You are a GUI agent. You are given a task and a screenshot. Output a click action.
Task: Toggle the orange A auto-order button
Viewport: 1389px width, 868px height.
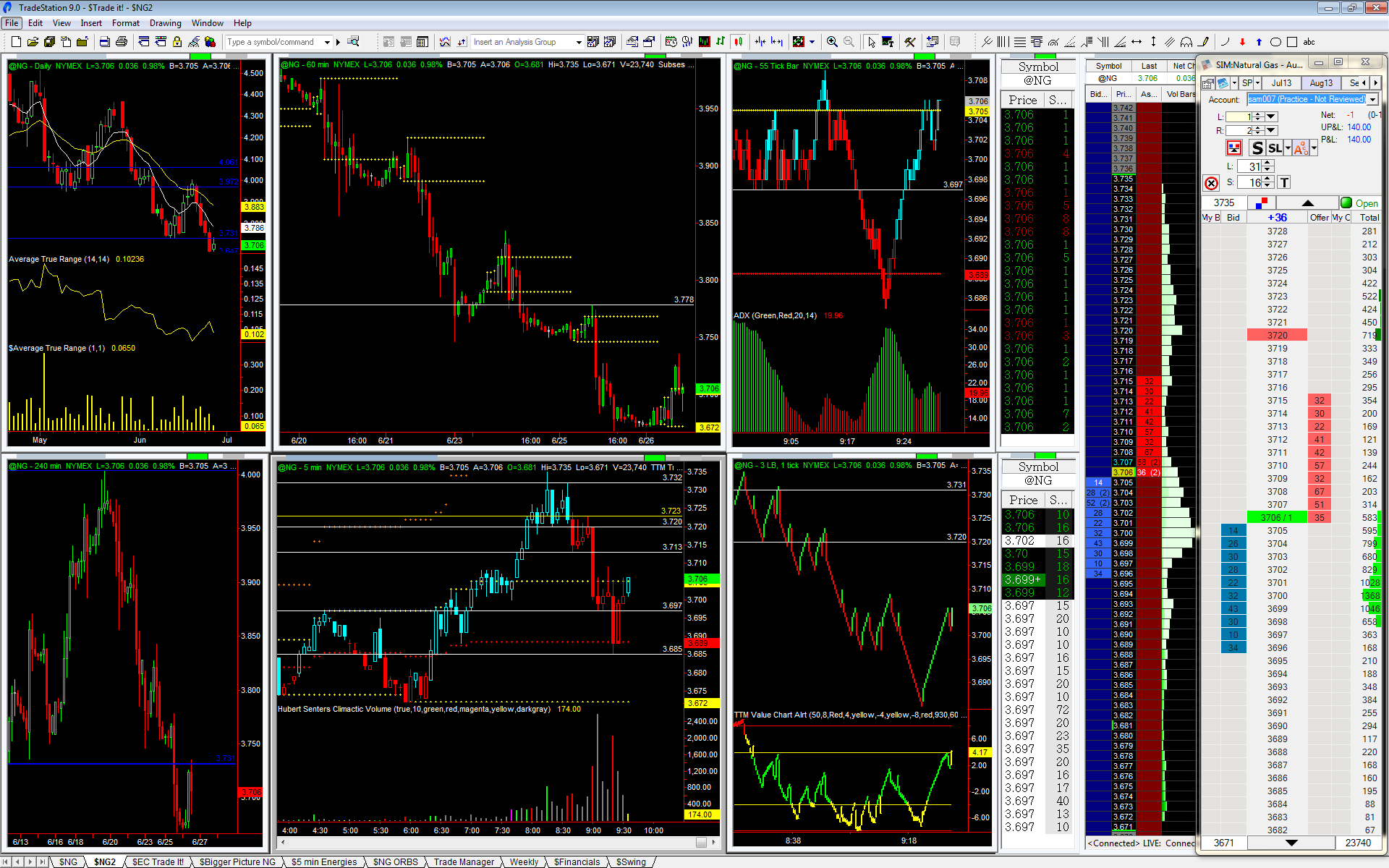[x=1301, y=148]
